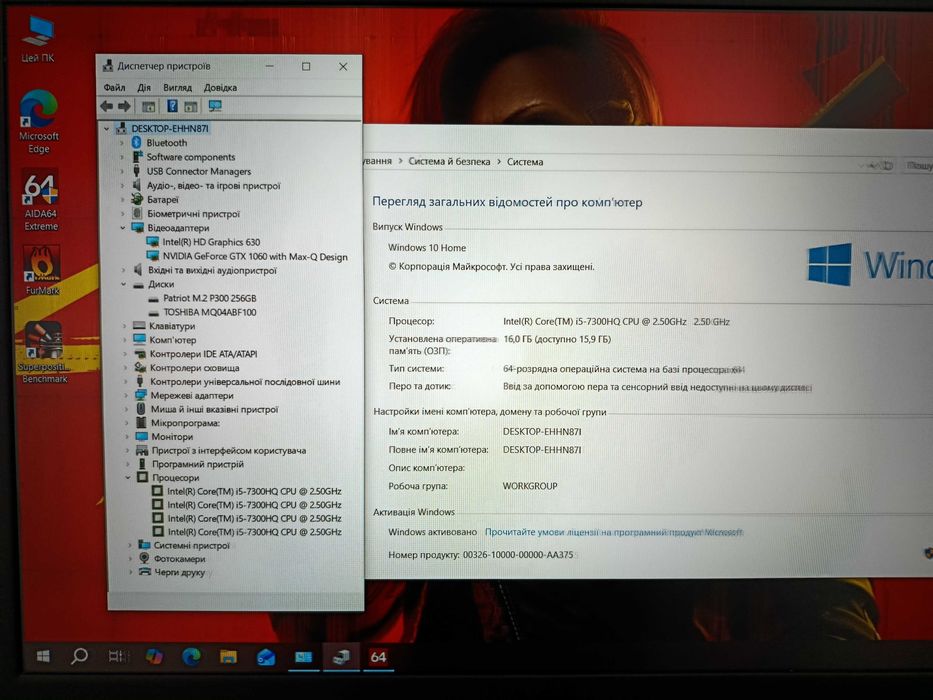Collapse the Процесори category

tap(128, 477)
